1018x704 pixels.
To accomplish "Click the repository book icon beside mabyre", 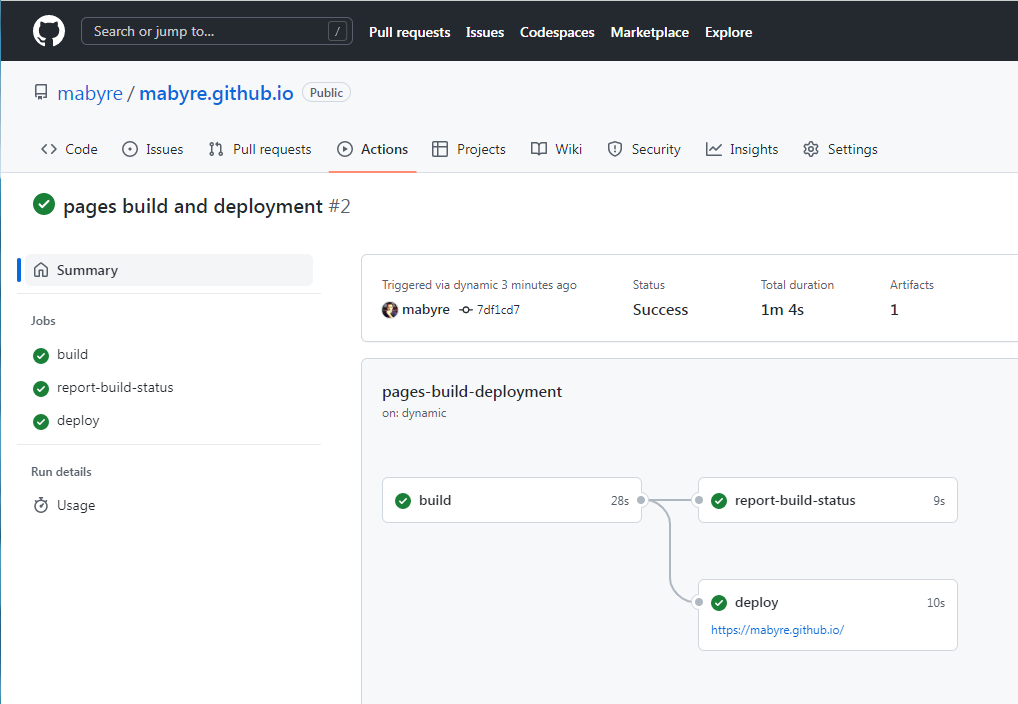I will (x=41, y=93).
